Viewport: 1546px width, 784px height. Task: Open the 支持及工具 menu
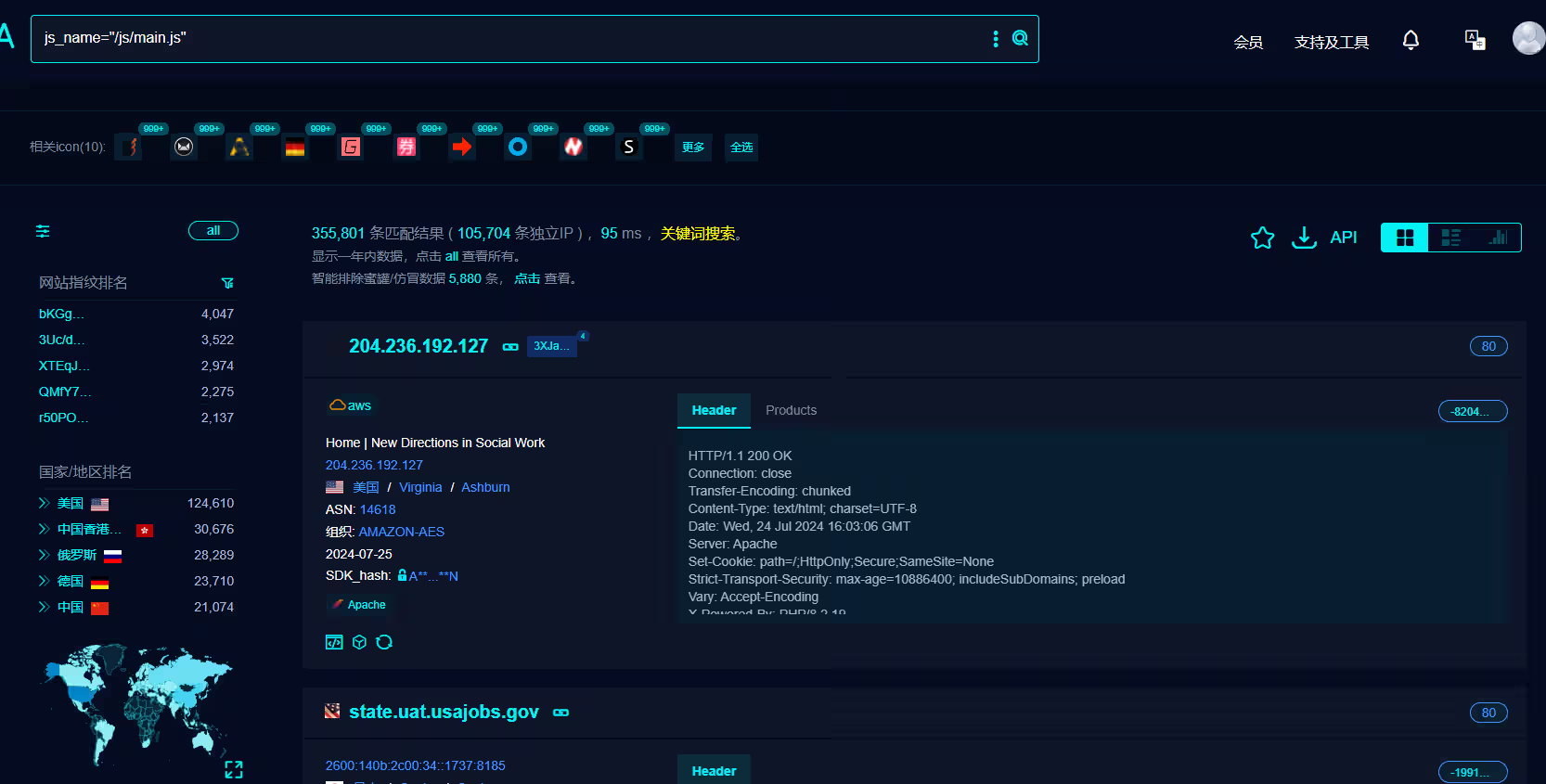(1331, 42)
